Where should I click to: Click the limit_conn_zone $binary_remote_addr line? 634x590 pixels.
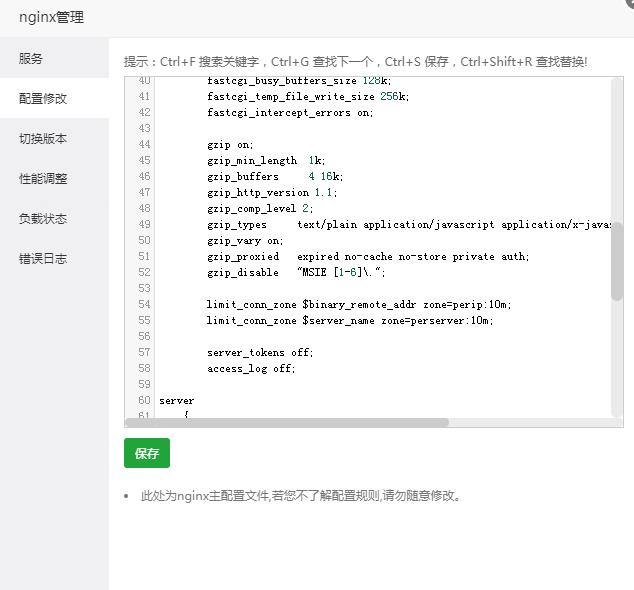(x=359, y=305)
